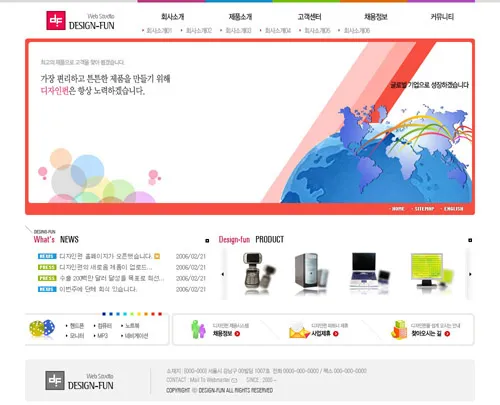Select the 네비게이션 product category
Viewport: 500px width, 405px height.
[x=136, y=336]
